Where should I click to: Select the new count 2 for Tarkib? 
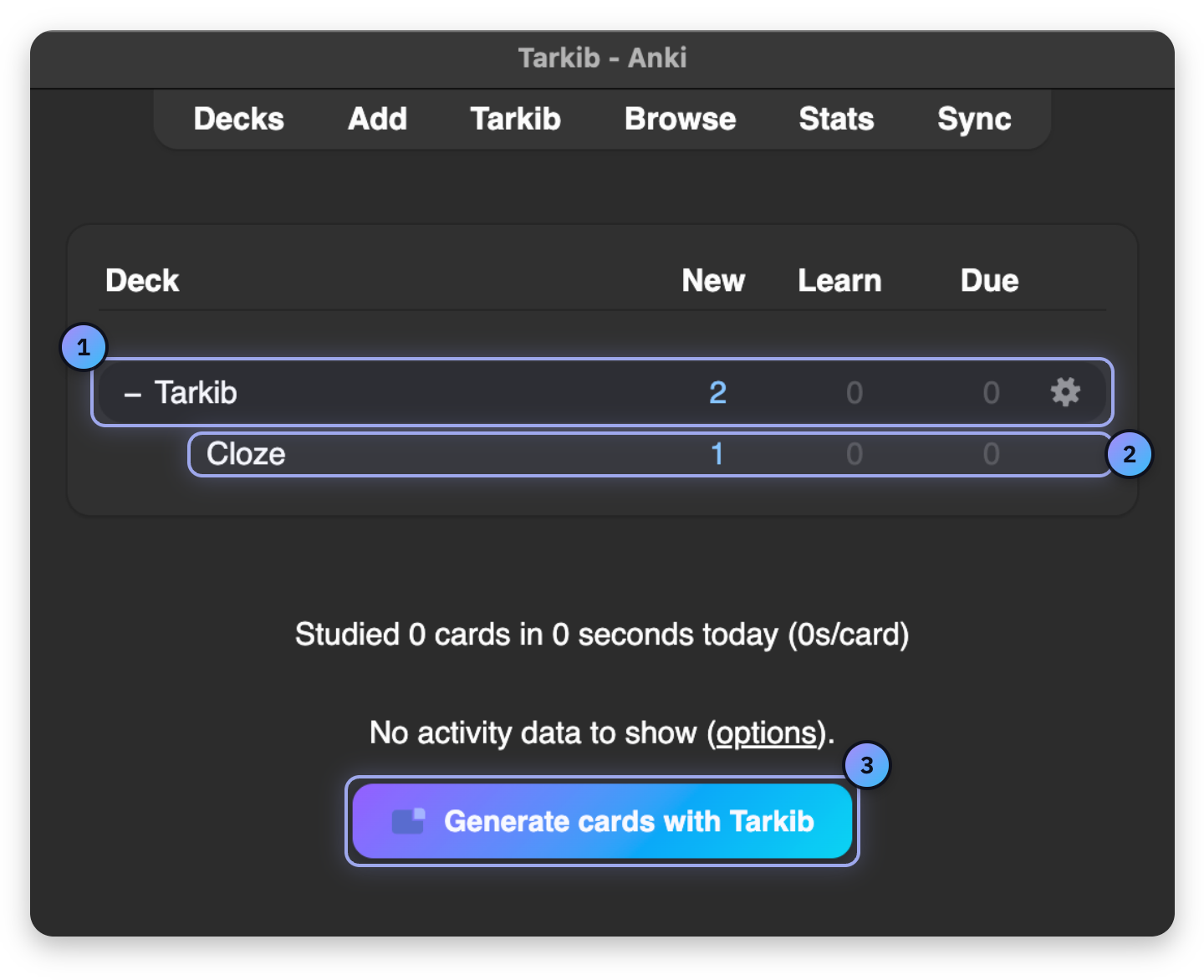coord(717,392)
